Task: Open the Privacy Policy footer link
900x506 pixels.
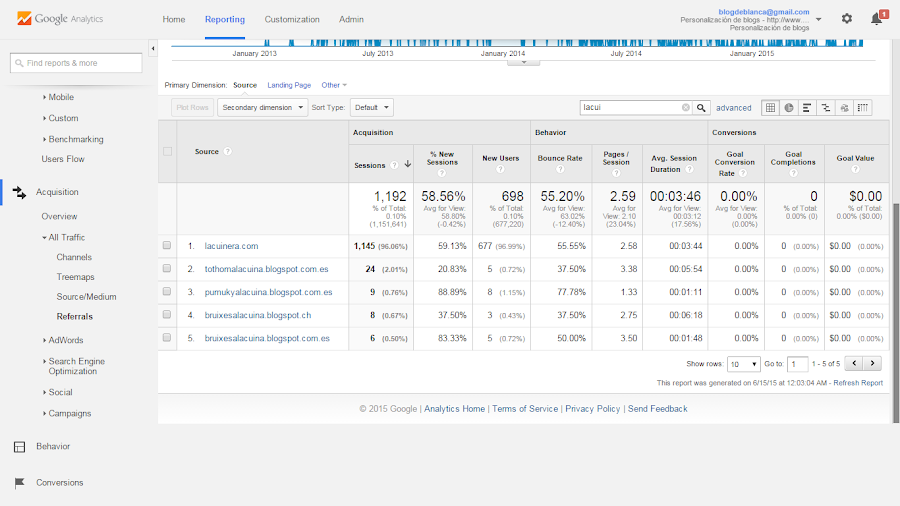Action: click(x=592, y=408)
